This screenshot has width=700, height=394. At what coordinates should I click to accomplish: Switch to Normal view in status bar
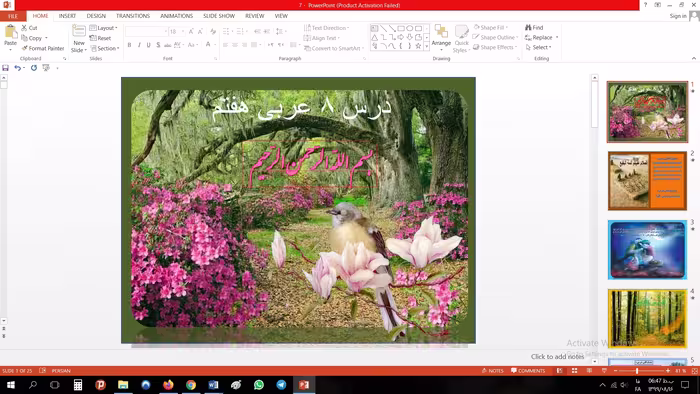[x=559, y=371]
